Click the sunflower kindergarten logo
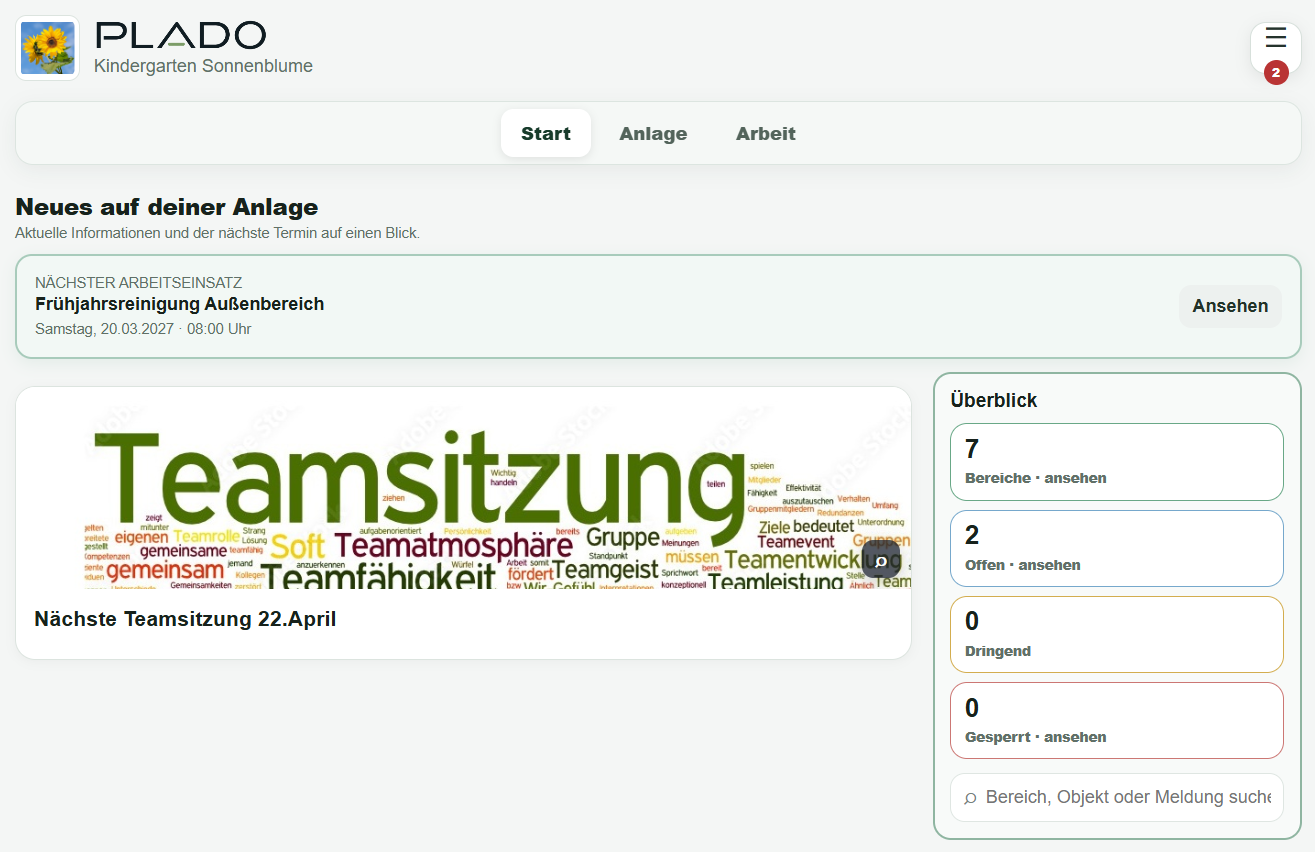Image resolution: width=1315 pixels, height=852 pixels. [x=48, y=48]
